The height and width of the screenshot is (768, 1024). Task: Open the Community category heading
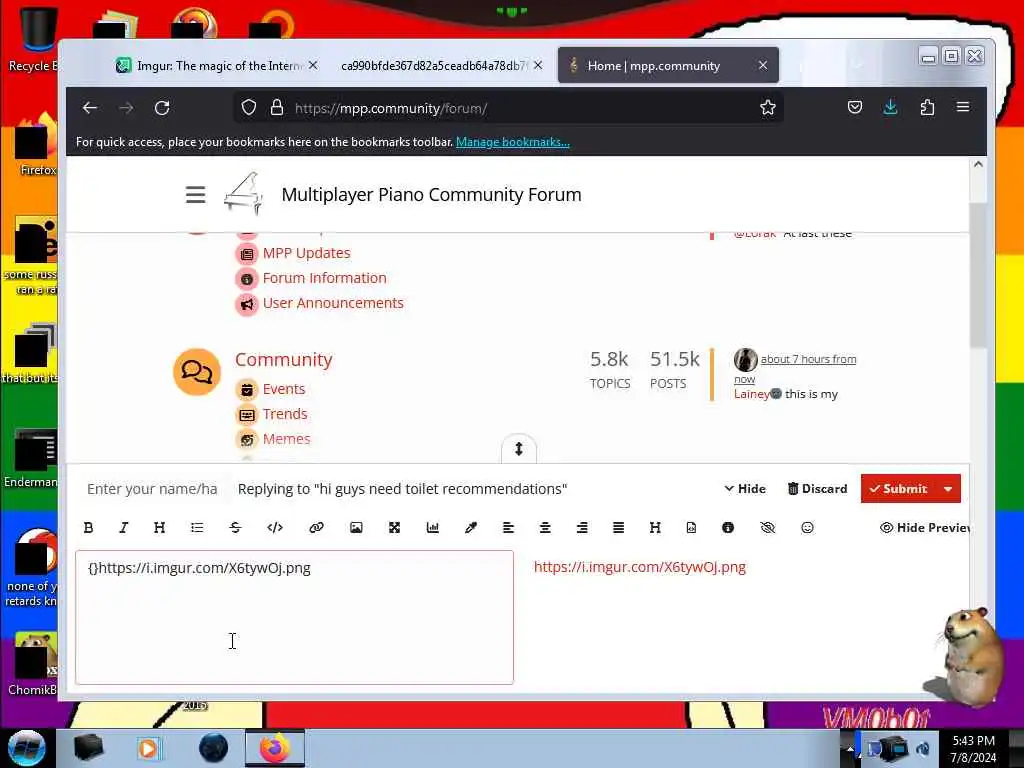click(283, 360)
